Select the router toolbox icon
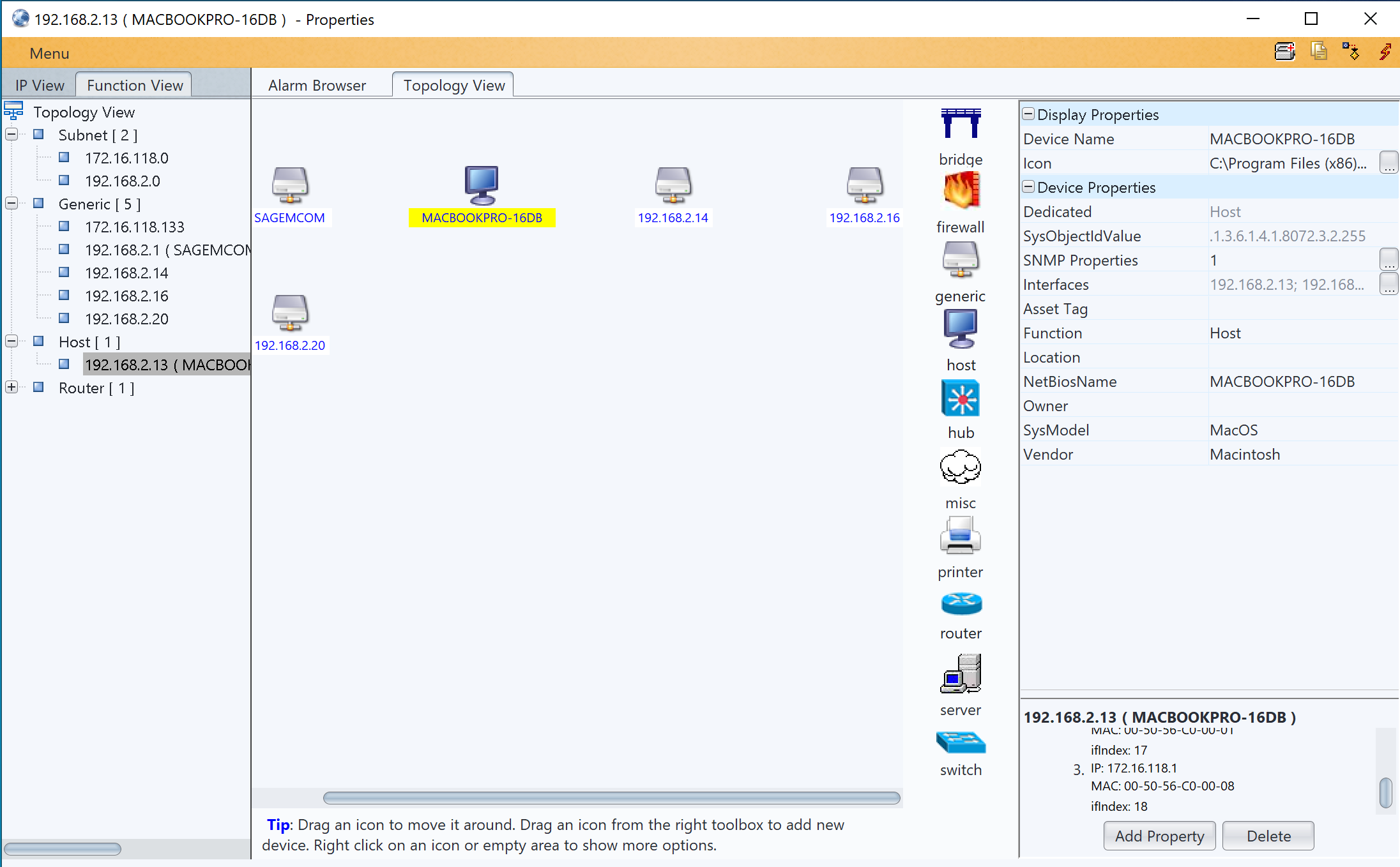 (961, 603)
